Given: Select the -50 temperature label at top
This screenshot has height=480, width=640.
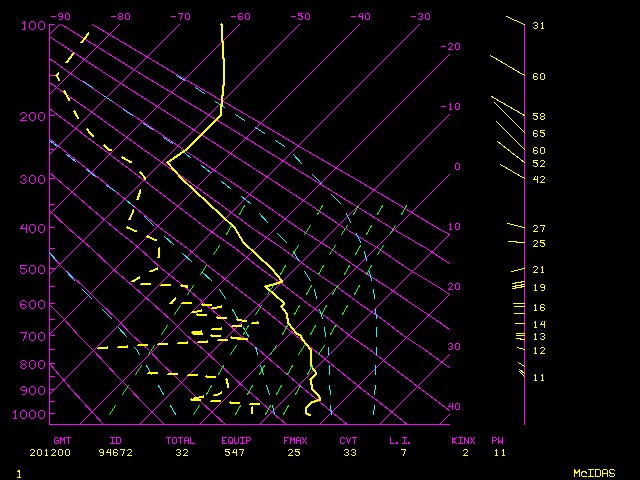Looking at the screenshot, I should tap(300, 17).
